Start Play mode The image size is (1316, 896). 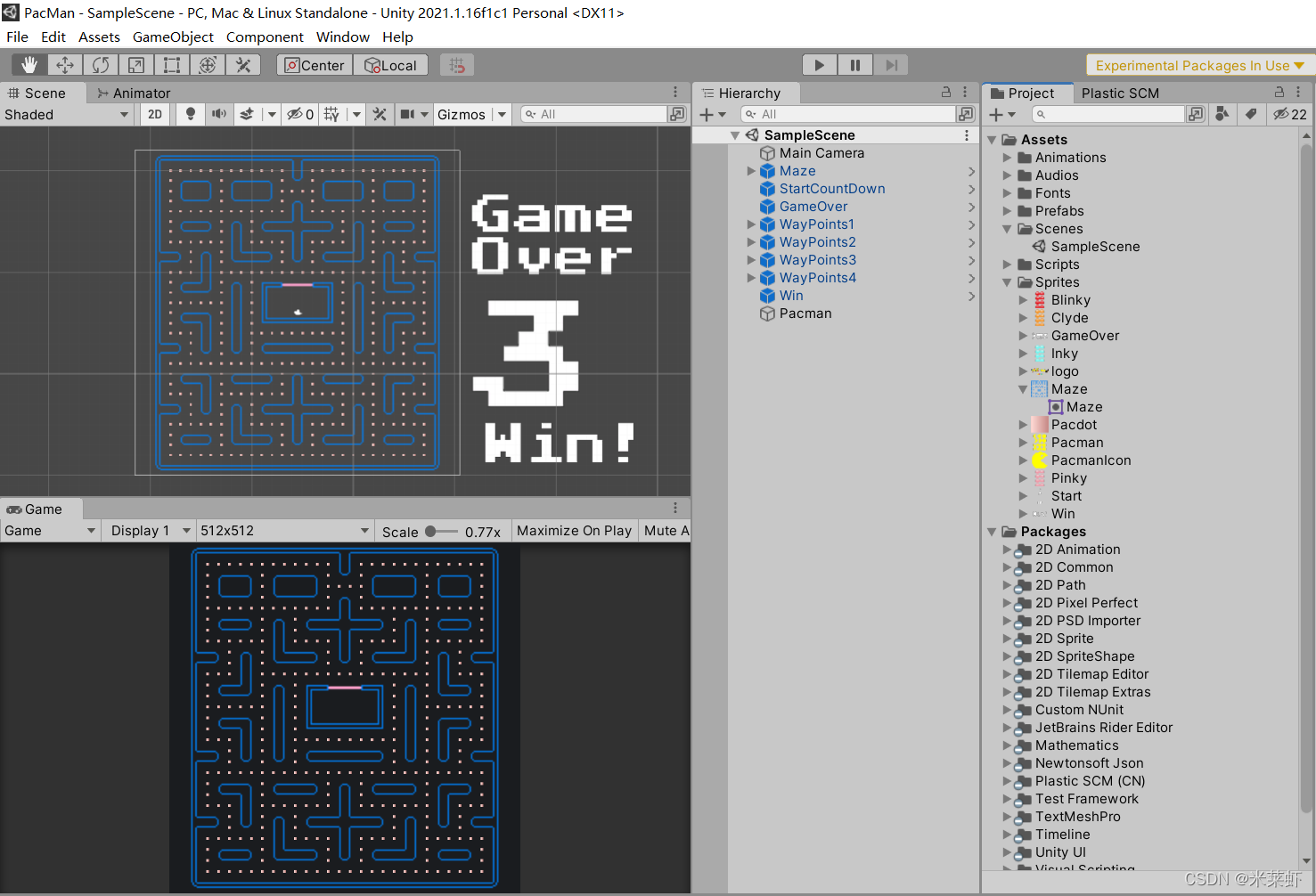[820, 65]
